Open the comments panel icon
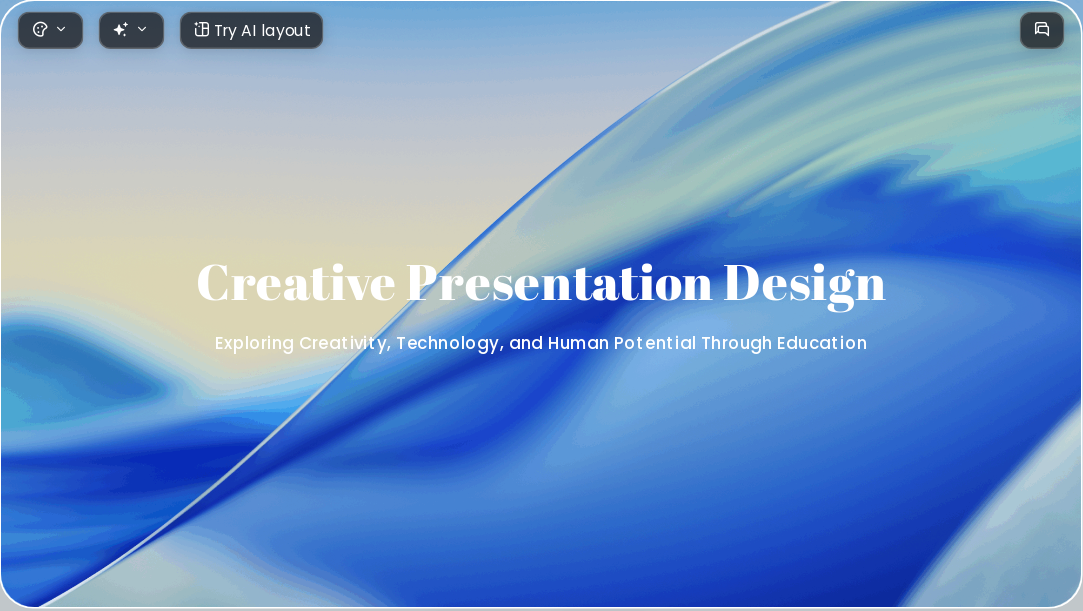 [x=1042, y=30]
